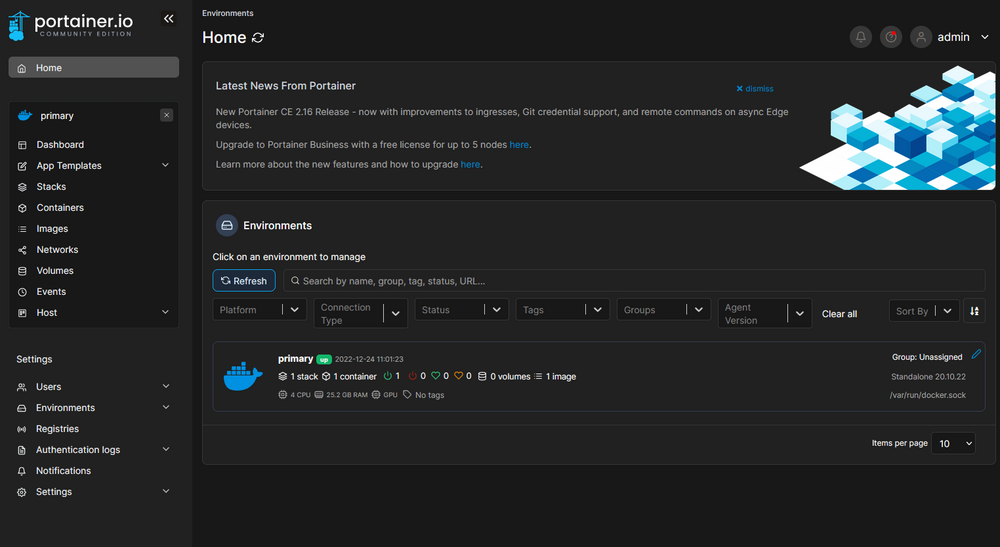Click the notifications bell icon in header

coord(860,37)
